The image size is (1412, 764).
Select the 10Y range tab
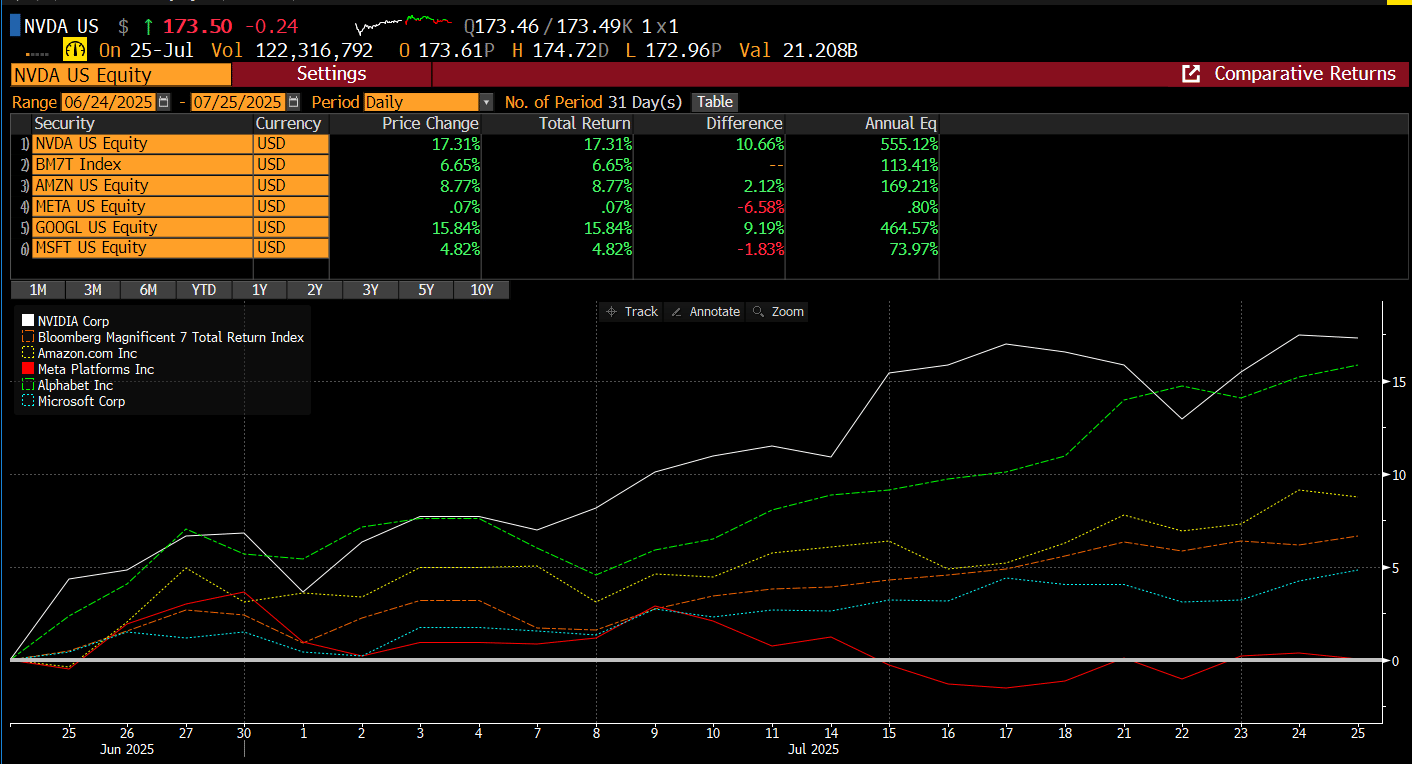coord(481,290)
